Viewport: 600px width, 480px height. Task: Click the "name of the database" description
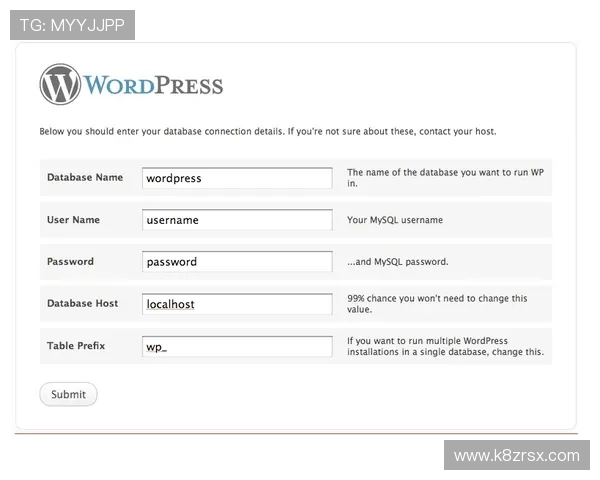(x=445, y=178)
